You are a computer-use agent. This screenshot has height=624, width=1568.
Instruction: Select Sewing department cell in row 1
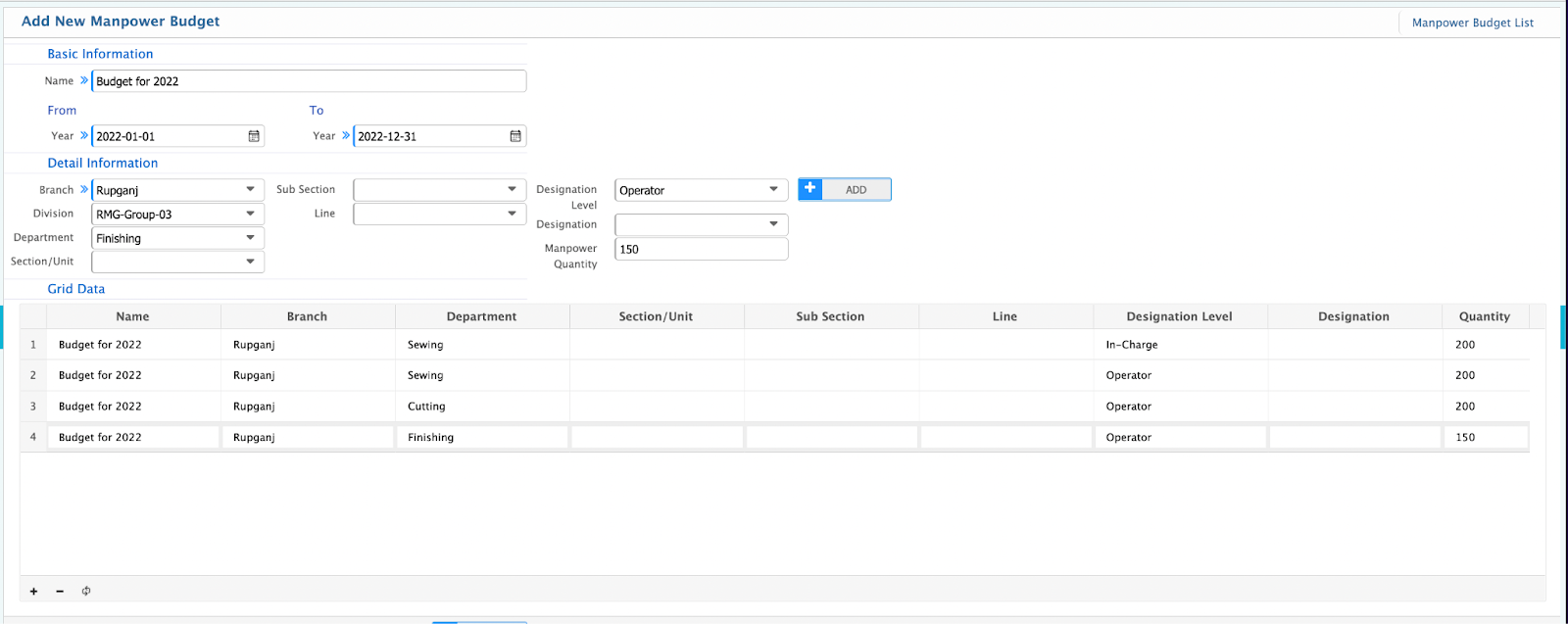pyautogui.click(x=482, y=345)
